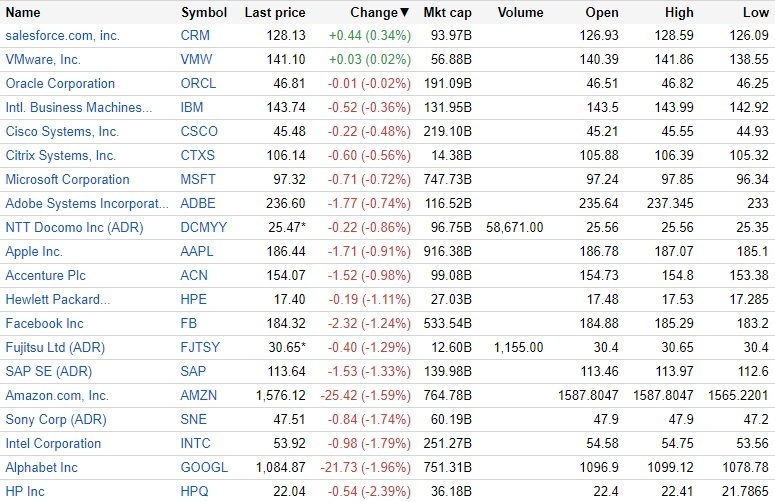
Task: Select the AMZN ticker symbol
Action: (199, 396)
